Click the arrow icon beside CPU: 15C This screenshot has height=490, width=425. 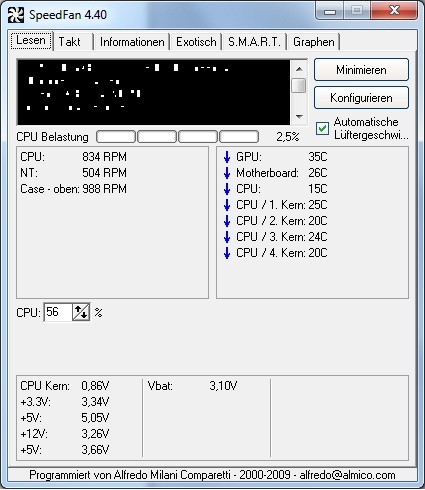point(227,189)
